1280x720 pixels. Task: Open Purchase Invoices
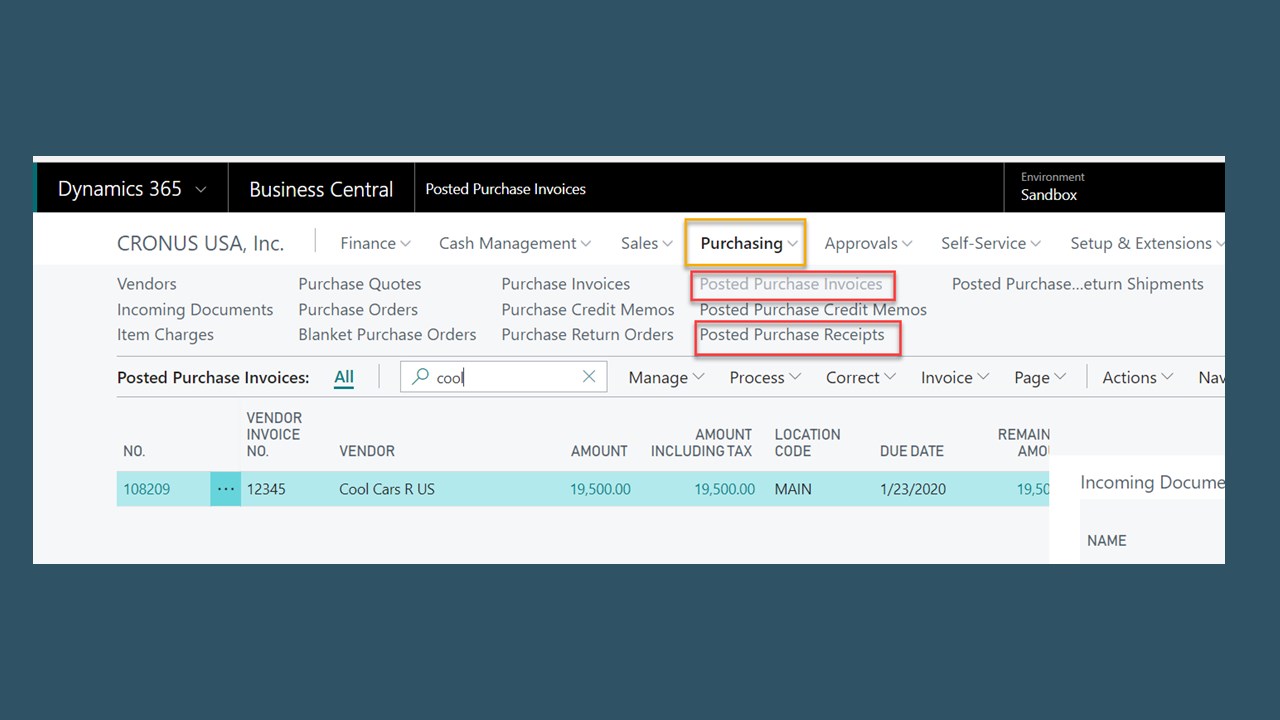pyautogui.click(x=566, y=284)
